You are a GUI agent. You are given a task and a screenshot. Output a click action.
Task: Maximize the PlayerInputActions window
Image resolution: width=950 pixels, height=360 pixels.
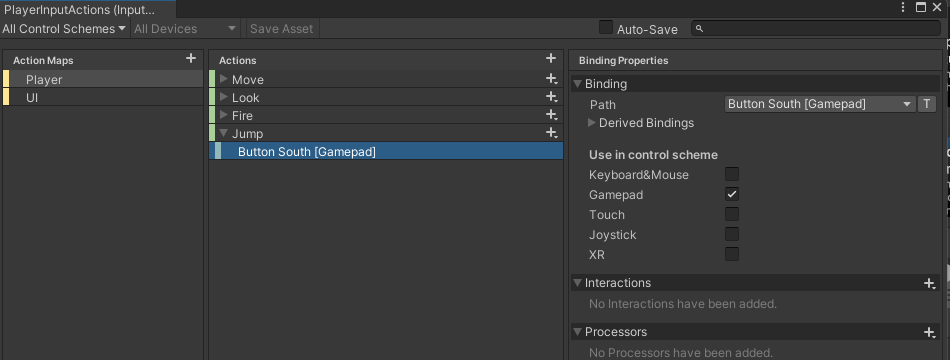pos(921,7)
